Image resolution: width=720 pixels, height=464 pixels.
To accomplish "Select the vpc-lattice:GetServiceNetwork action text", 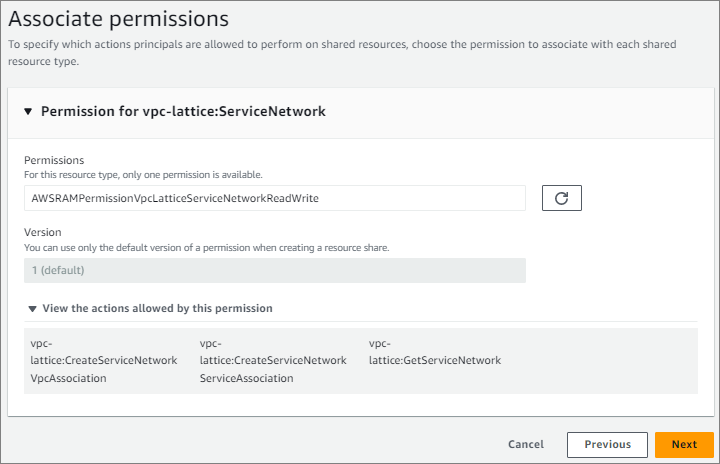I will (x=434, y=352).
